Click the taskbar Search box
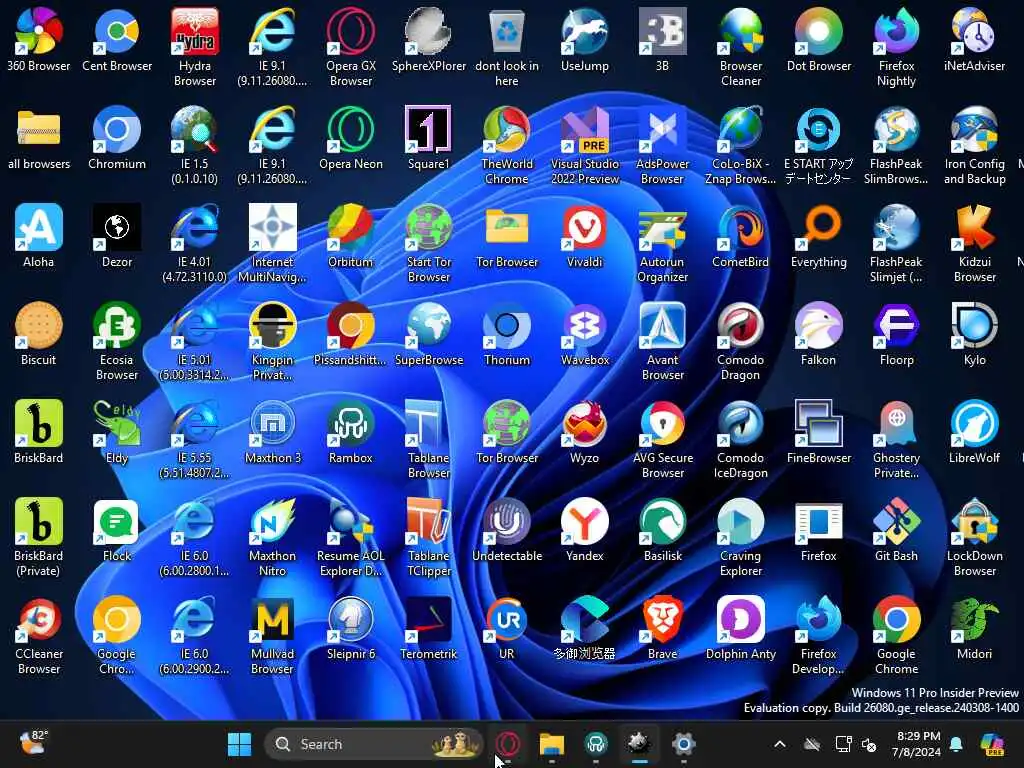The height and width of the screenshot is (768, 1024). [373, 744]
